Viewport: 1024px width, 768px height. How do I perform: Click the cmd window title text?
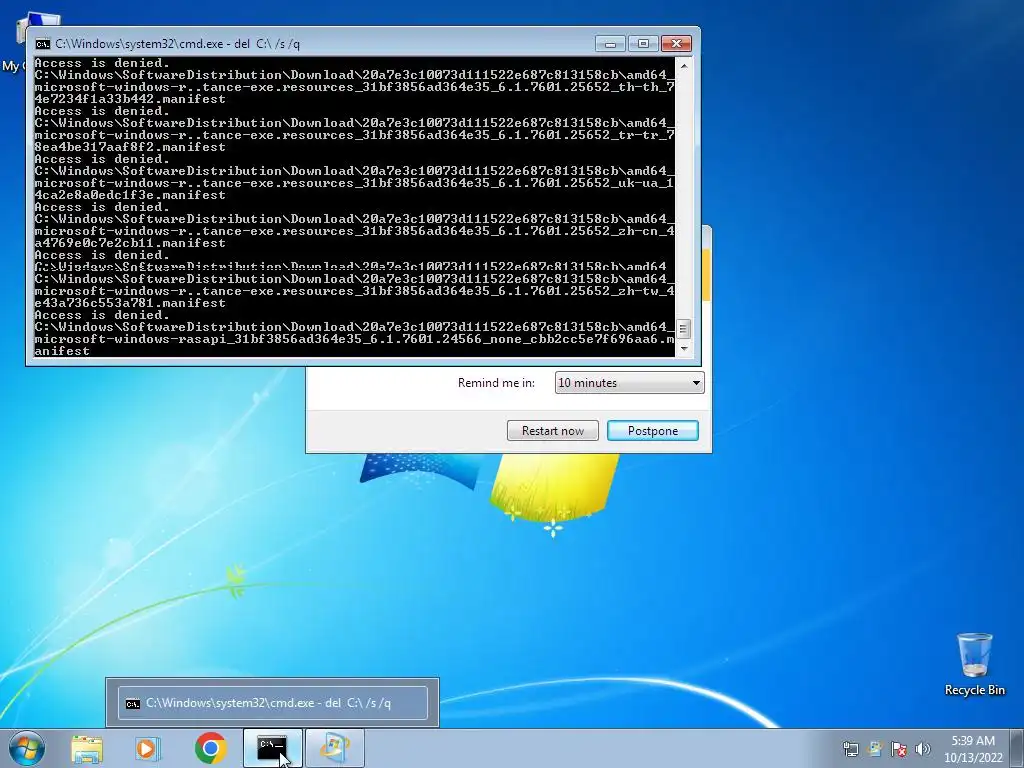[x=177, y=44]
